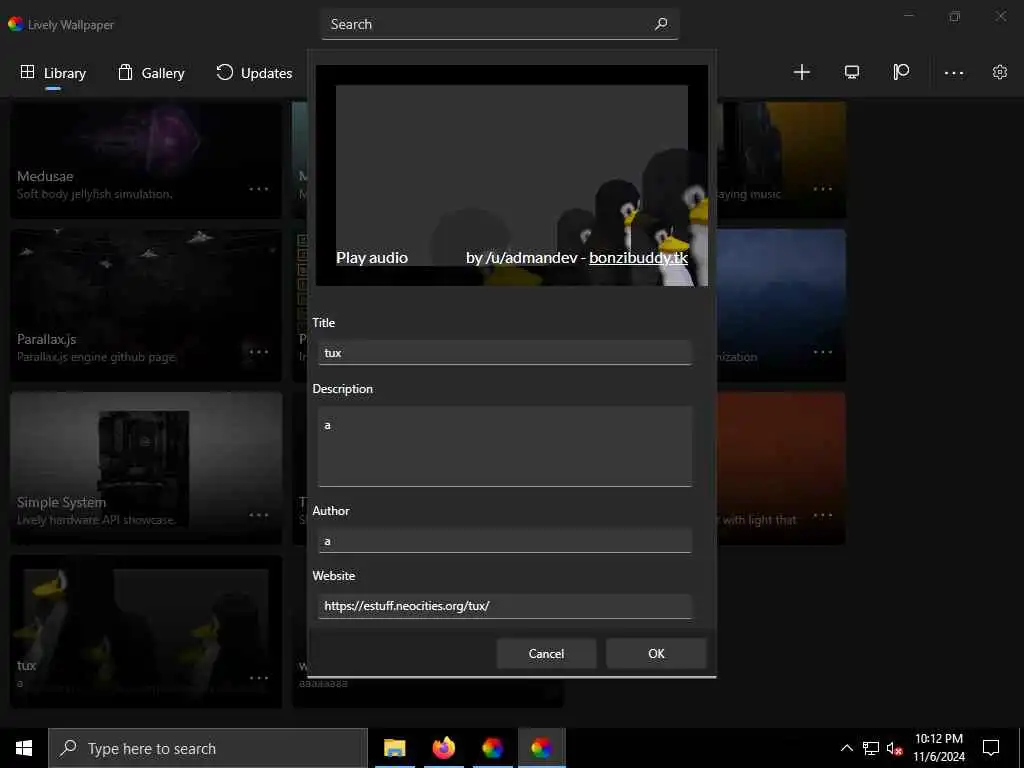This screenshot has width=1024, height=768.
Task: Edit the Website URL field
Action: 504,606
